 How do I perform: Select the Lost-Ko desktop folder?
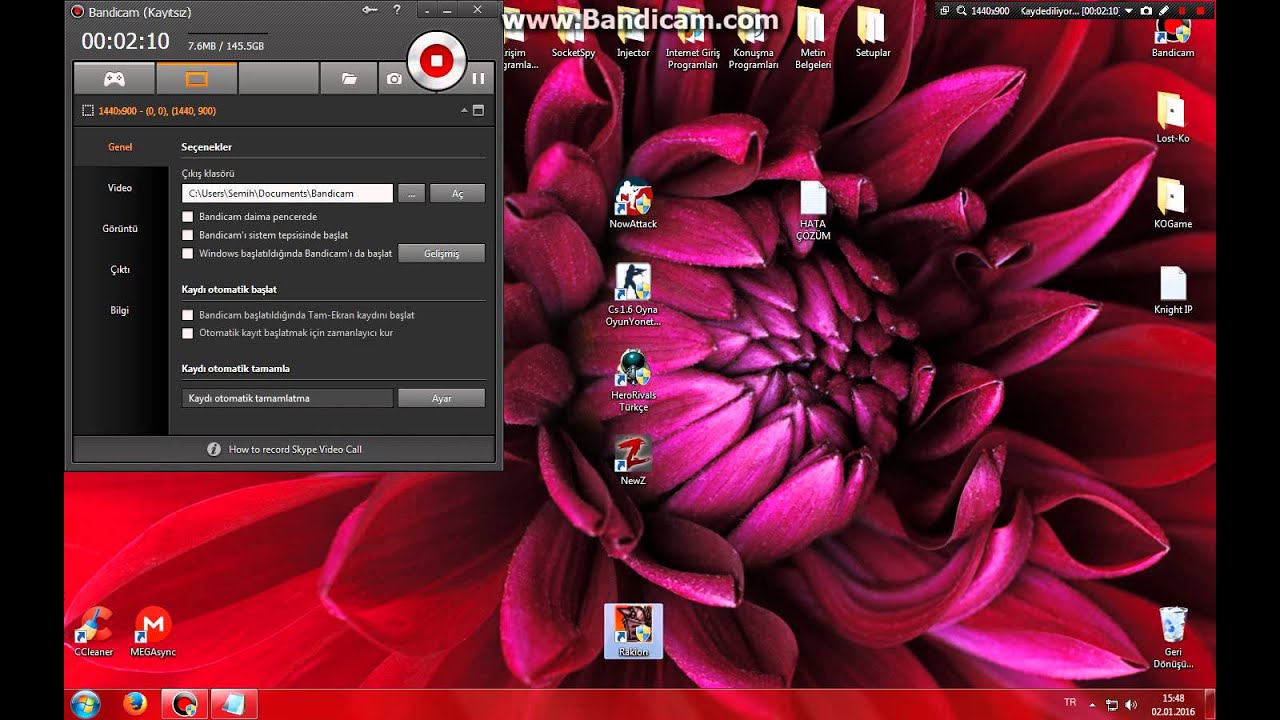1172,117
